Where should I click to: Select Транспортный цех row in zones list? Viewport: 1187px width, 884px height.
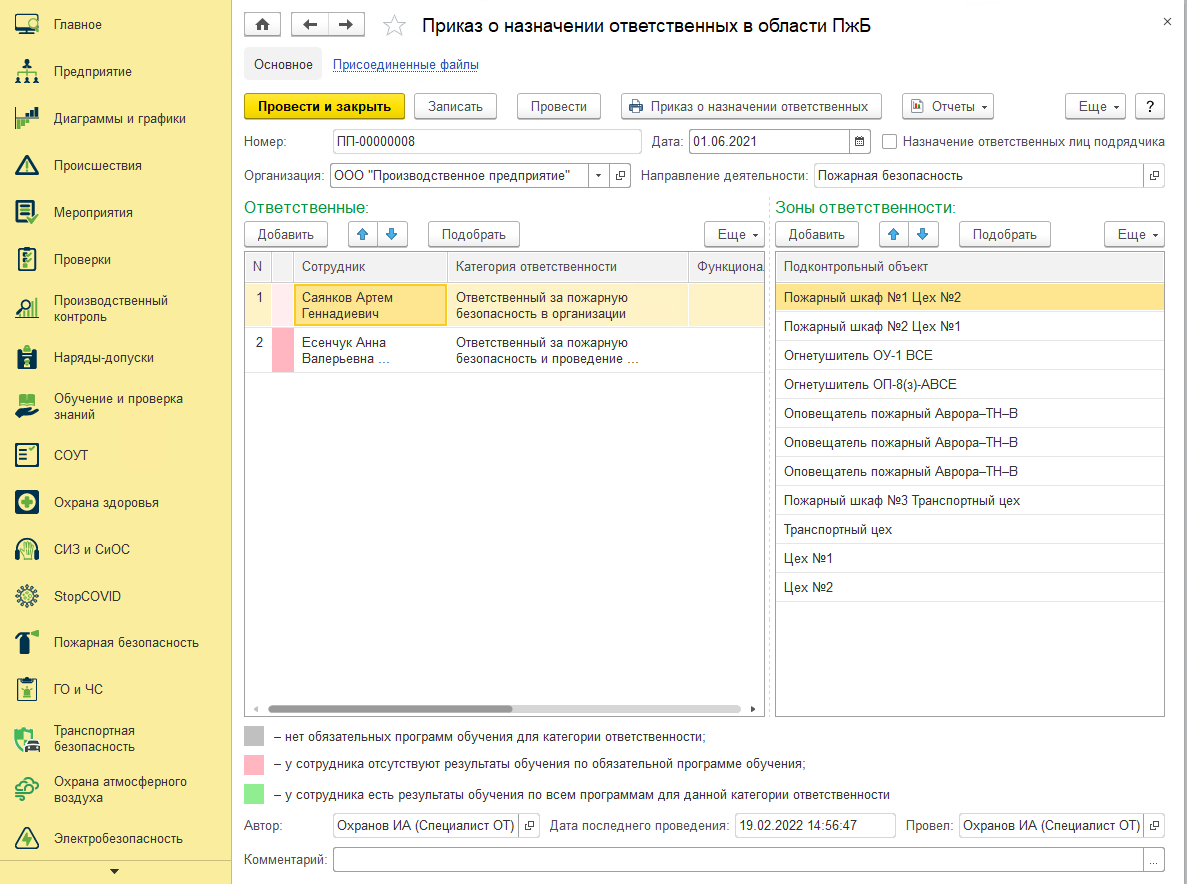(838, 530)
